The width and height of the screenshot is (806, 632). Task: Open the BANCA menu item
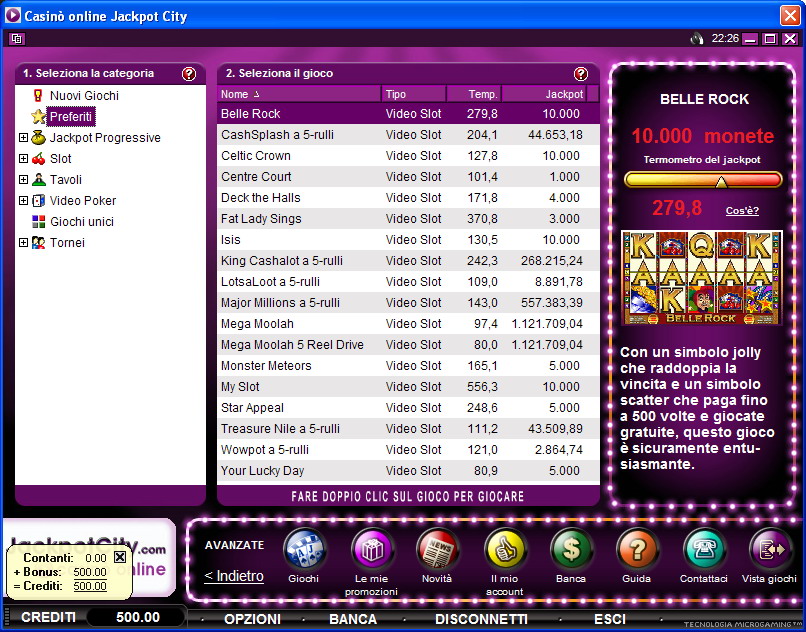[353, 619]
